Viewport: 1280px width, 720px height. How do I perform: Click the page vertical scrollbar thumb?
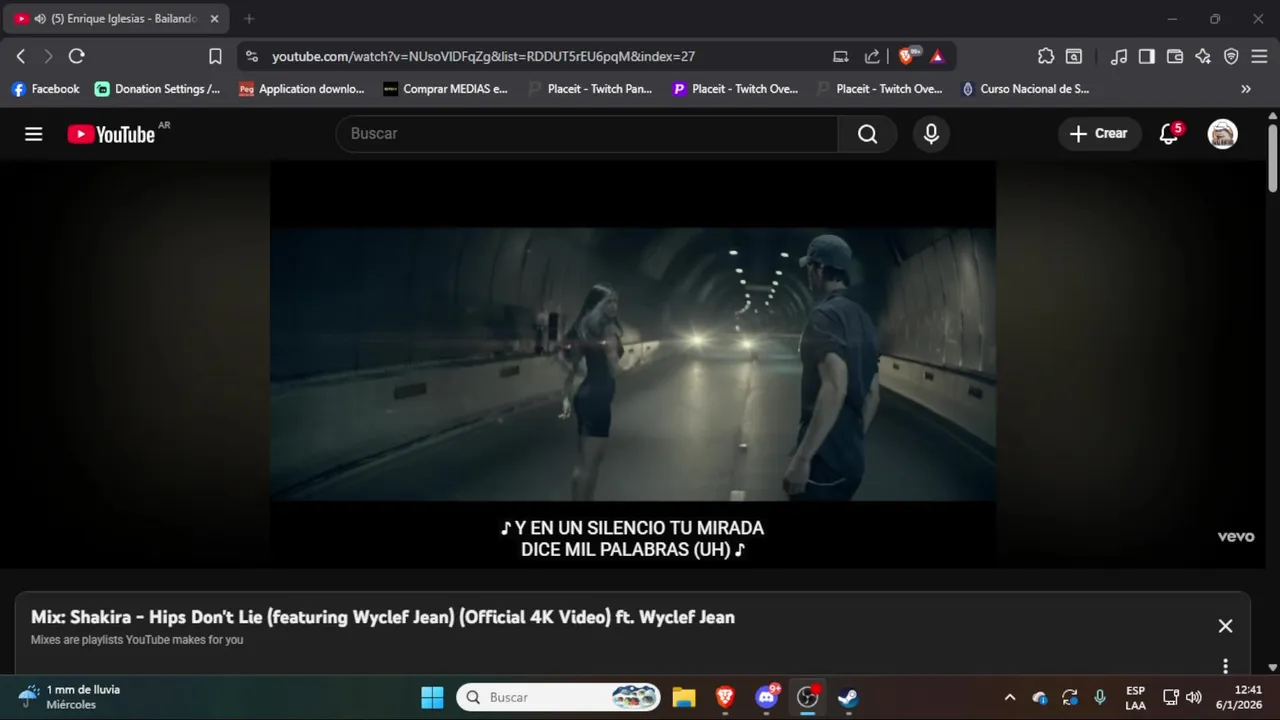coord(1272,158)
